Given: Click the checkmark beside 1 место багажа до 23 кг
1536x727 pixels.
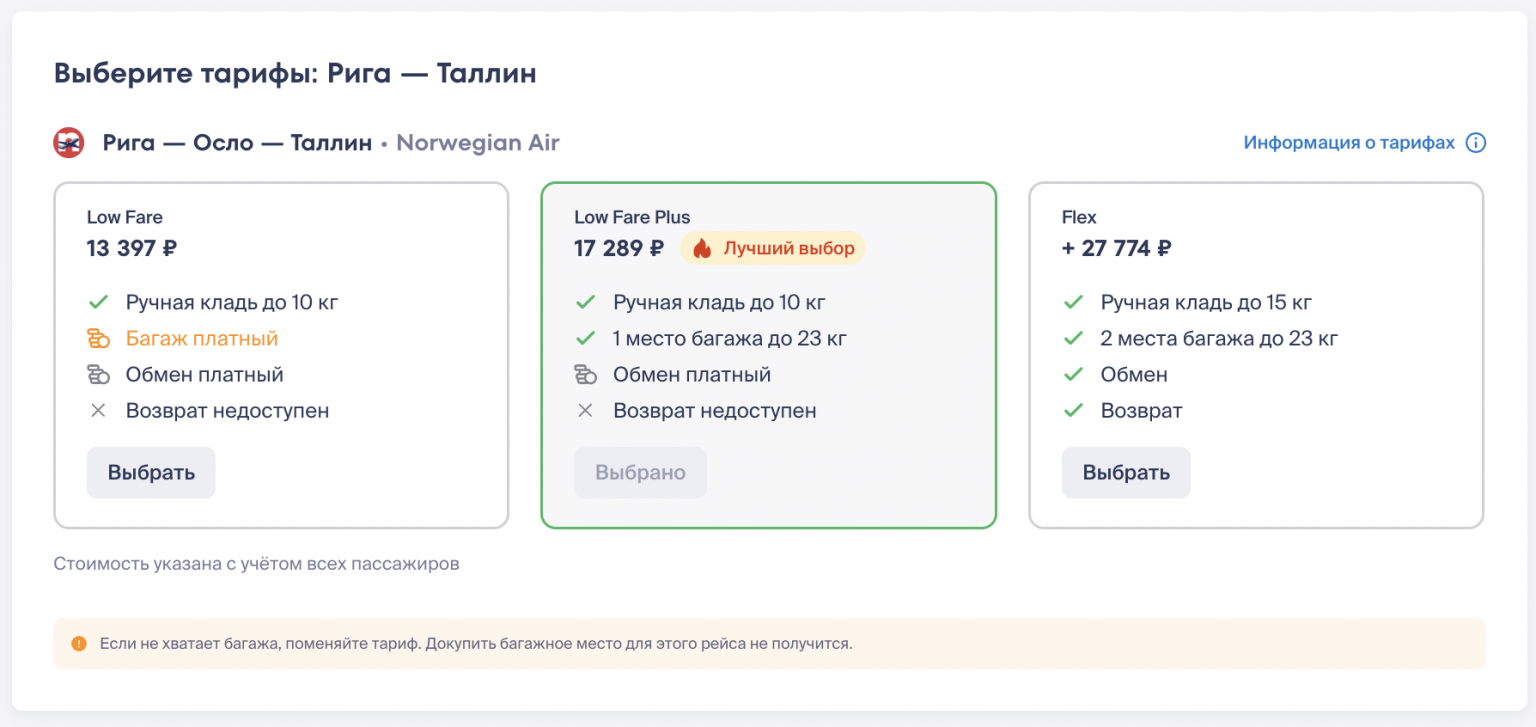Looking at the screenshot, I should tap(586, 339).
